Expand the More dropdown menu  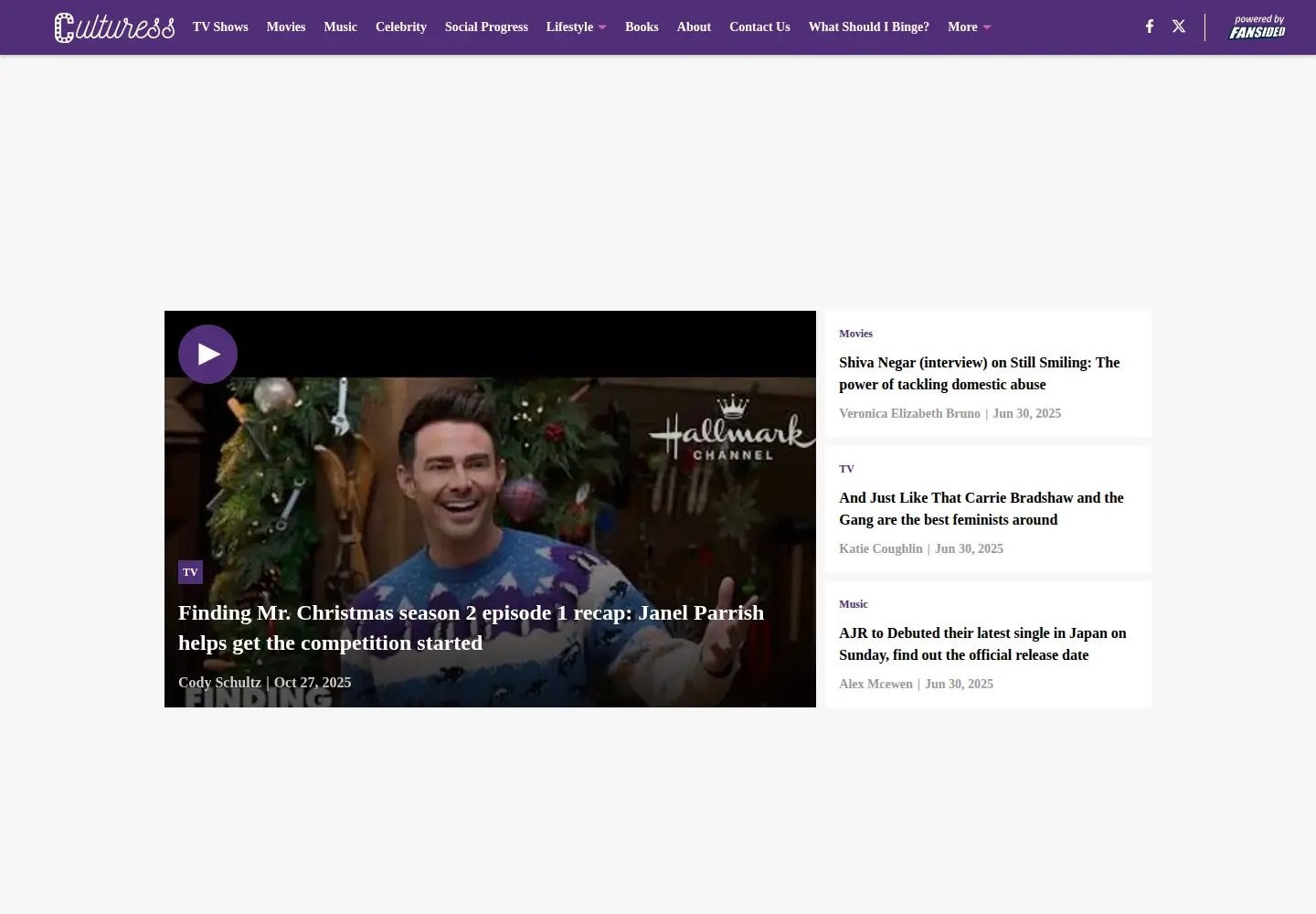pos(970,27)
